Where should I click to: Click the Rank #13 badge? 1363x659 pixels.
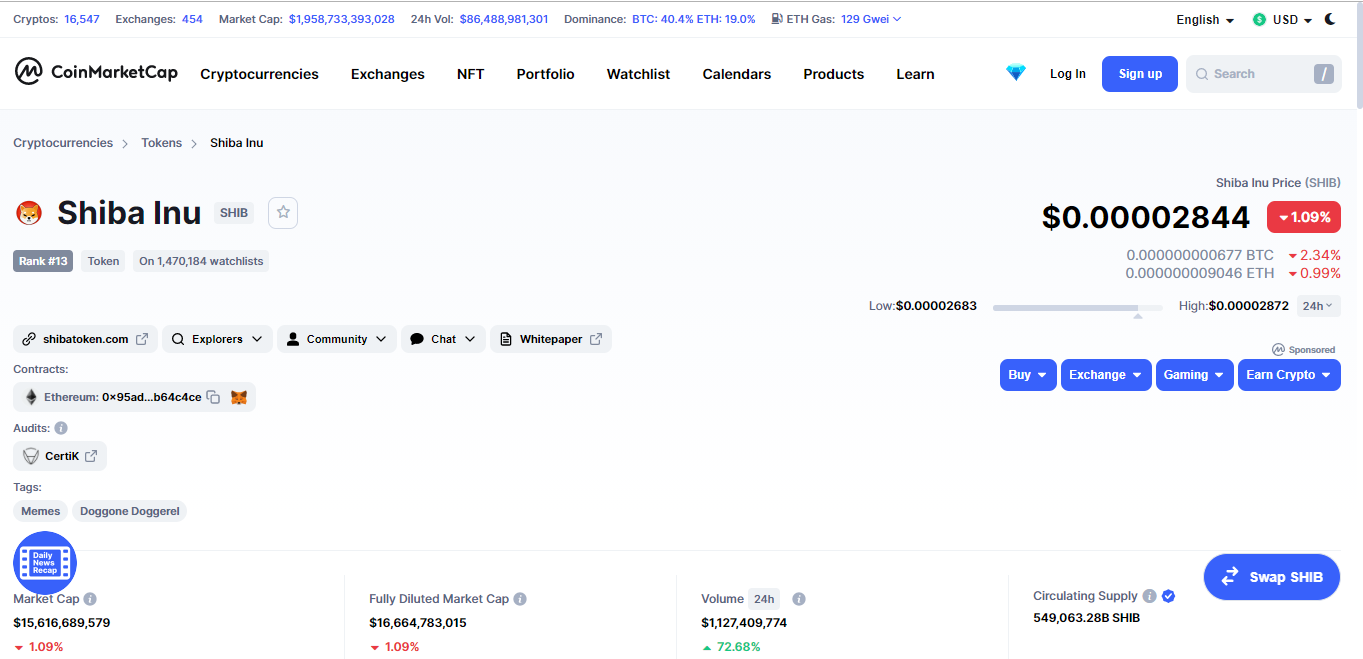click(43, 261)
